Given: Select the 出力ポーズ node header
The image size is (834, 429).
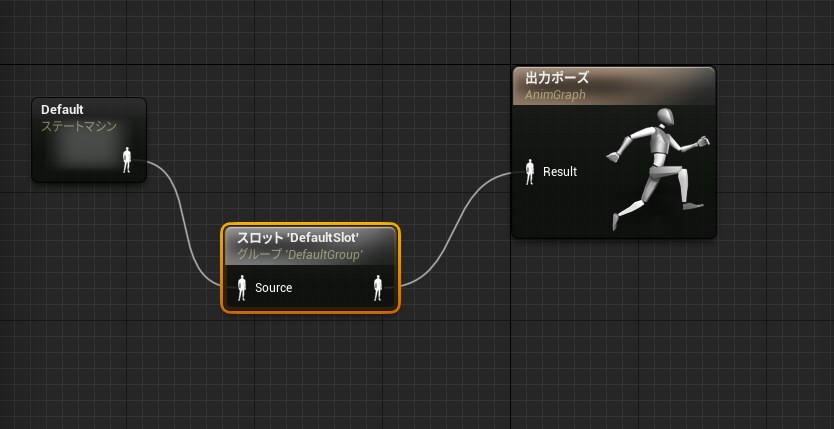Looking at the screenshot, I should tap(614, 86).
